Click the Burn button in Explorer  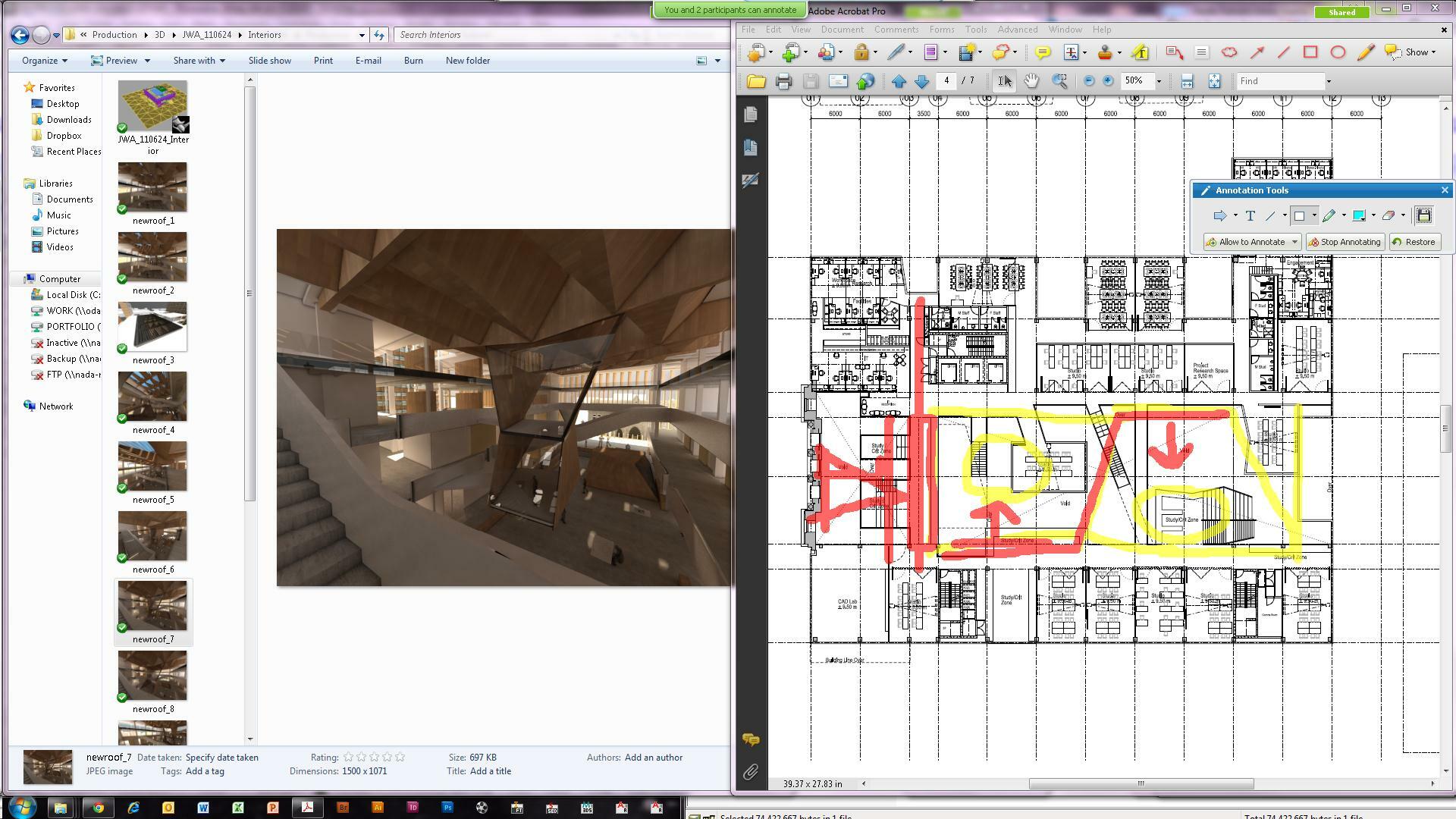point(413,61)
